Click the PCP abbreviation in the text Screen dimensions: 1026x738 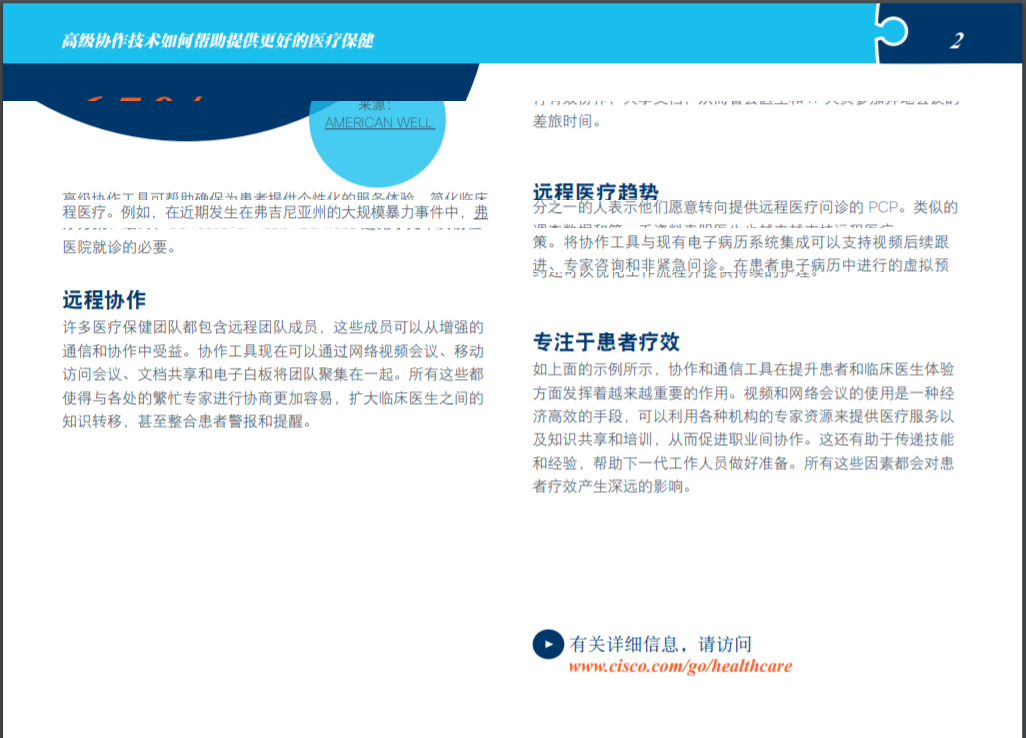883,208
